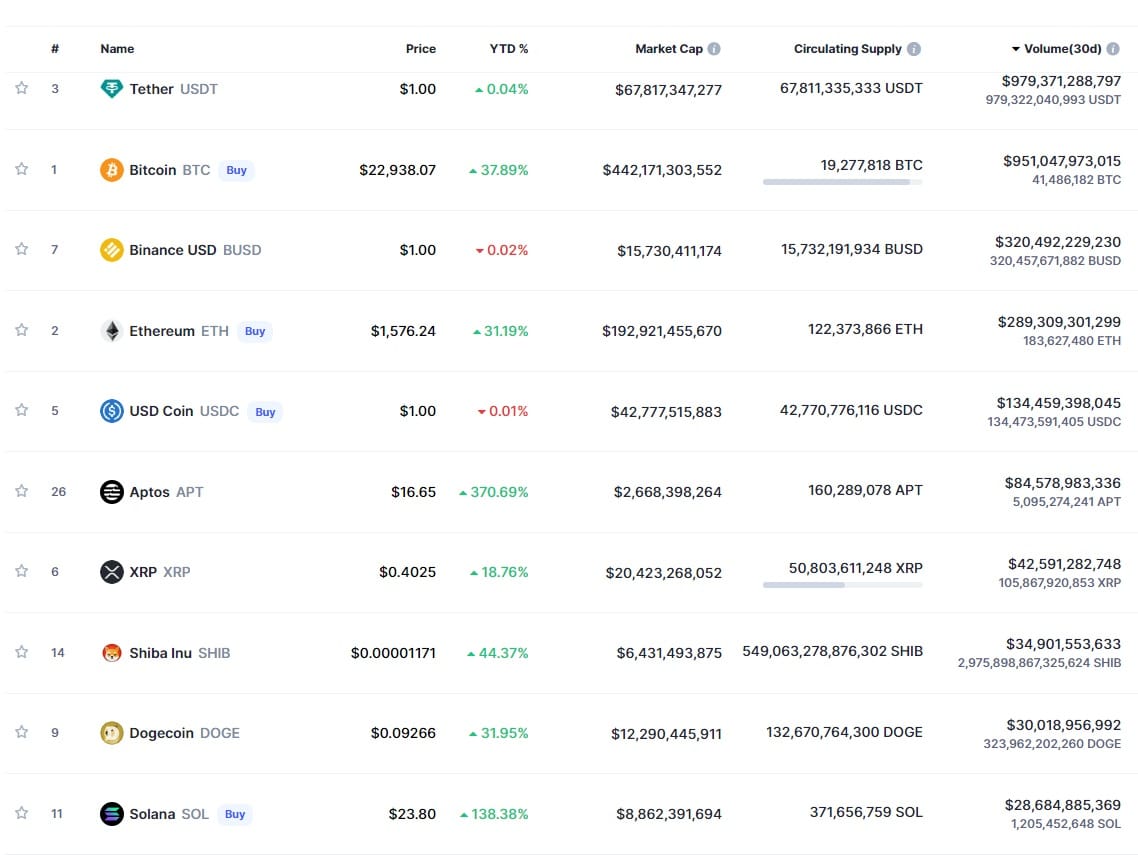
Task: Favorite Aptos with its star icon
Action: [x=22, y=491]
